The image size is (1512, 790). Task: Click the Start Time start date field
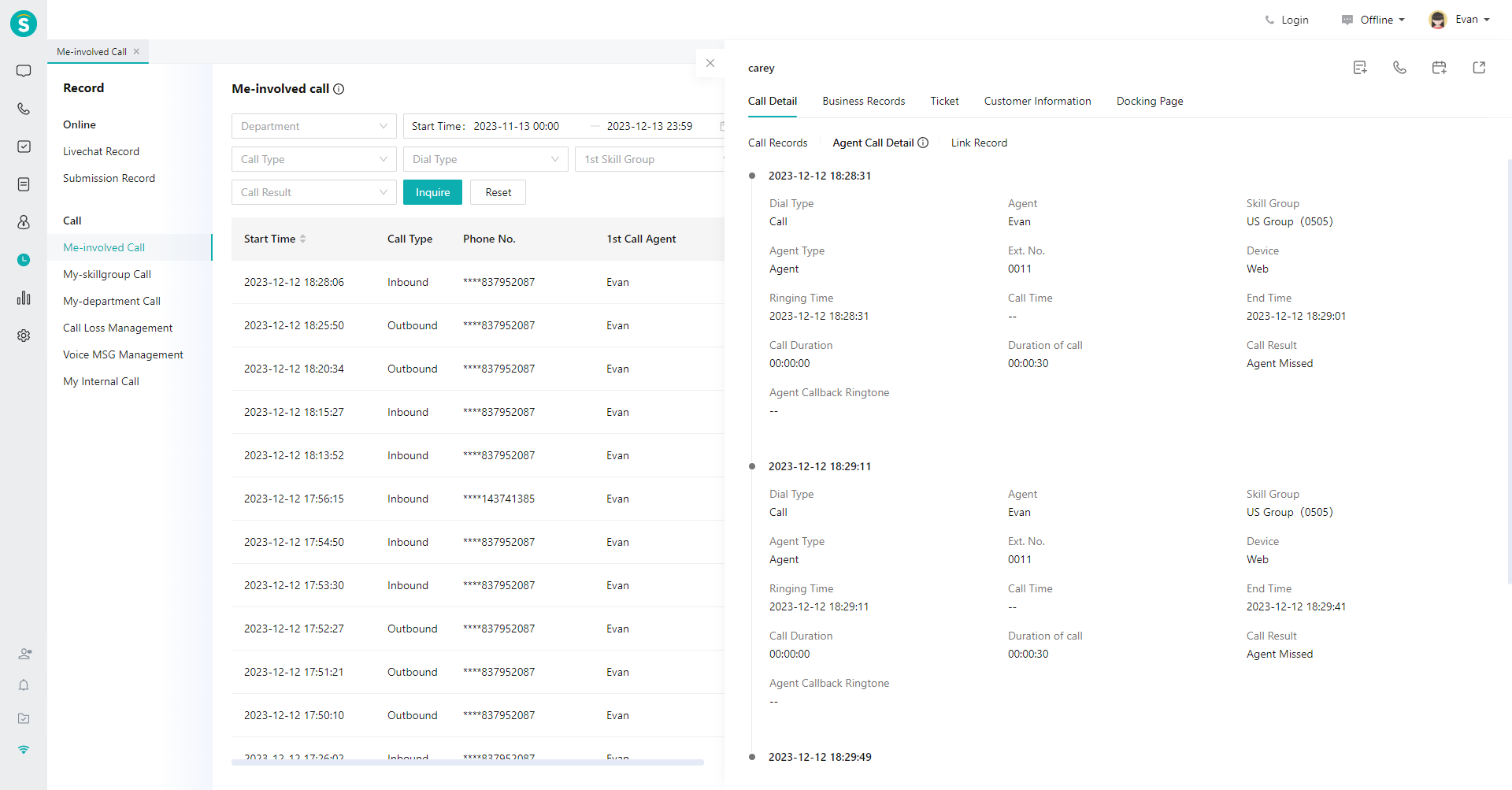pos(517,126)
